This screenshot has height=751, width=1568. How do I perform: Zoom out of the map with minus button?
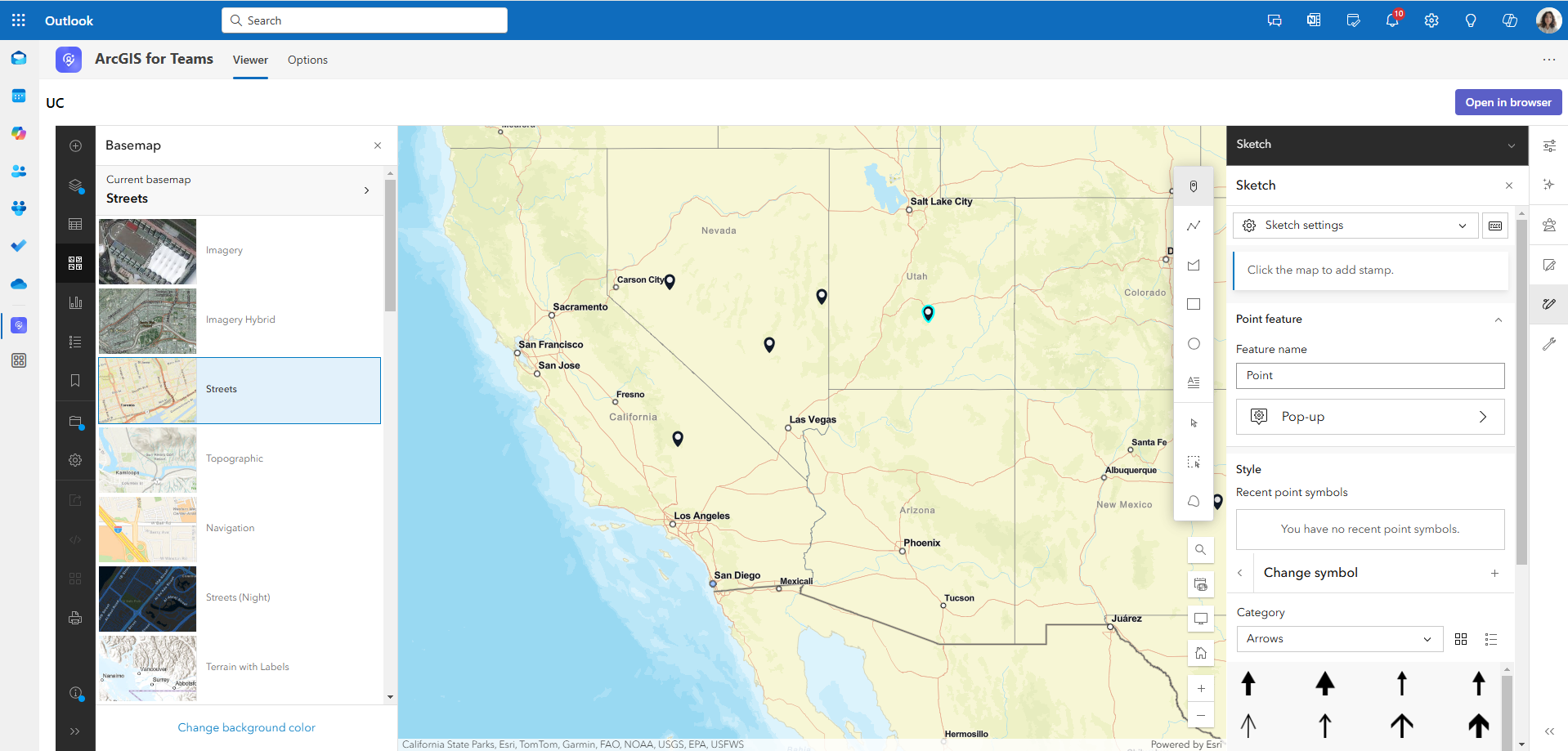[x=1201, y=715]
